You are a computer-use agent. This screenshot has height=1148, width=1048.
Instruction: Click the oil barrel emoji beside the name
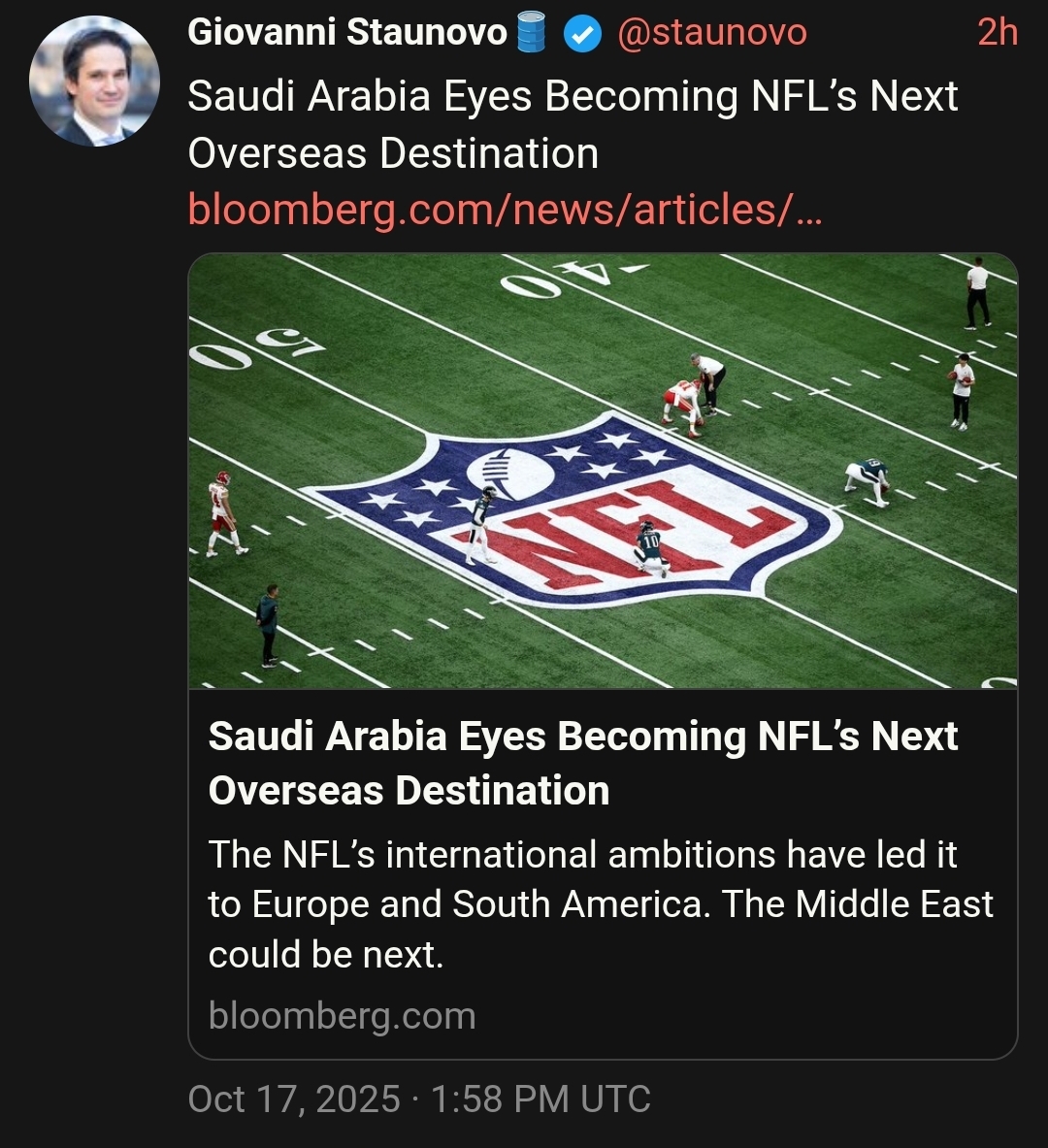(531, 32)
